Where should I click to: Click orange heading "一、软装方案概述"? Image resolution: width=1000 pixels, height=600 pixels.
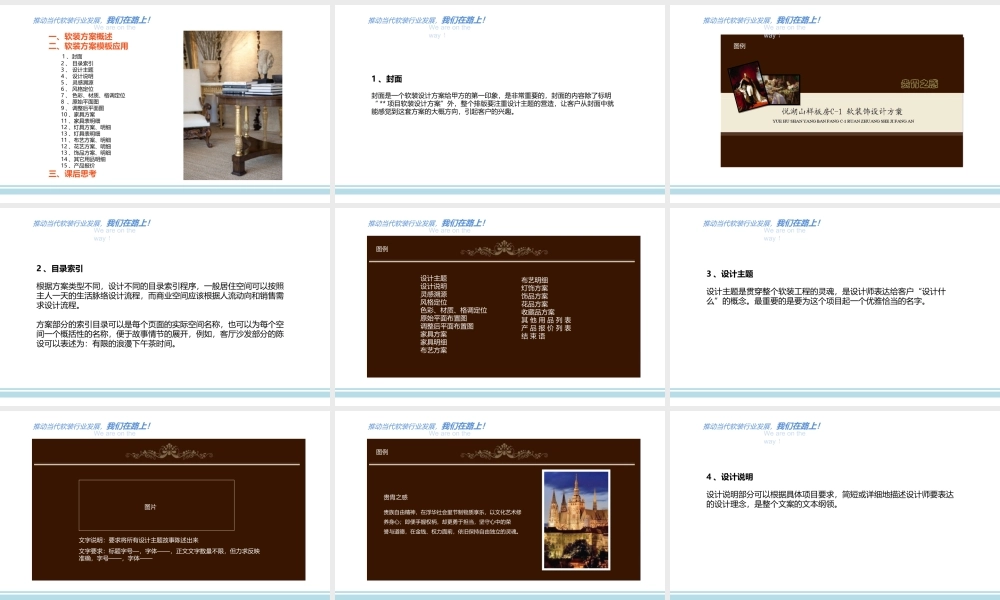tap(80, 37)
